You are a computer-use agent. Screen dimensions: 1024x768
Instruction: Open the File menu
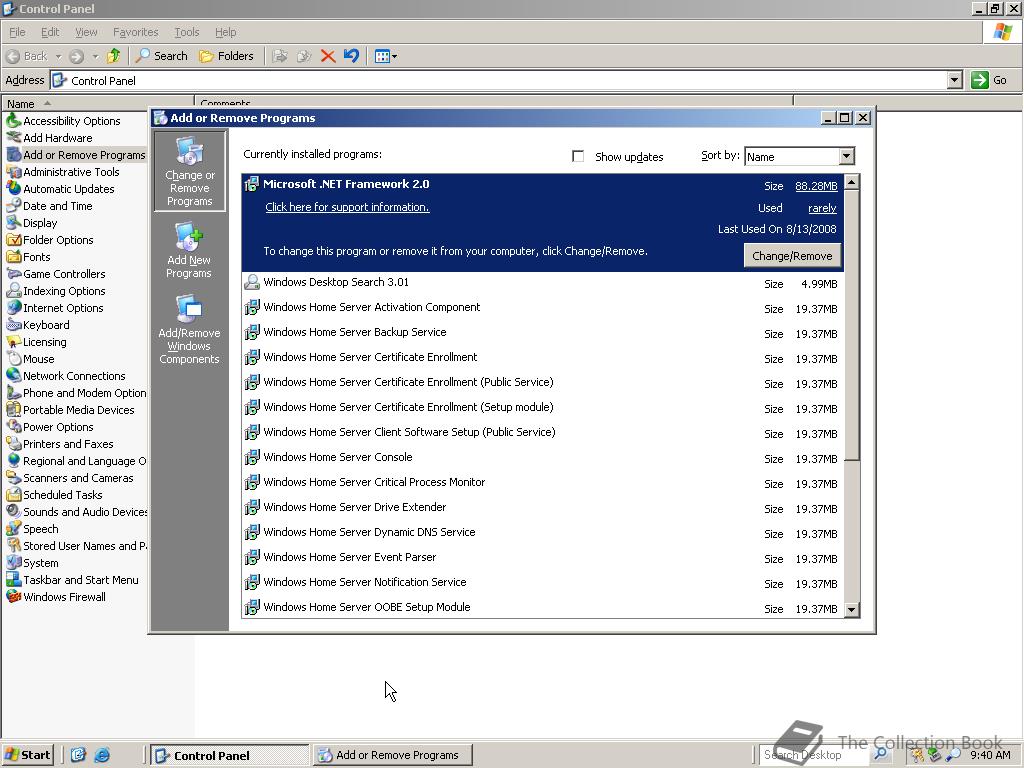[x=17, y=32]
